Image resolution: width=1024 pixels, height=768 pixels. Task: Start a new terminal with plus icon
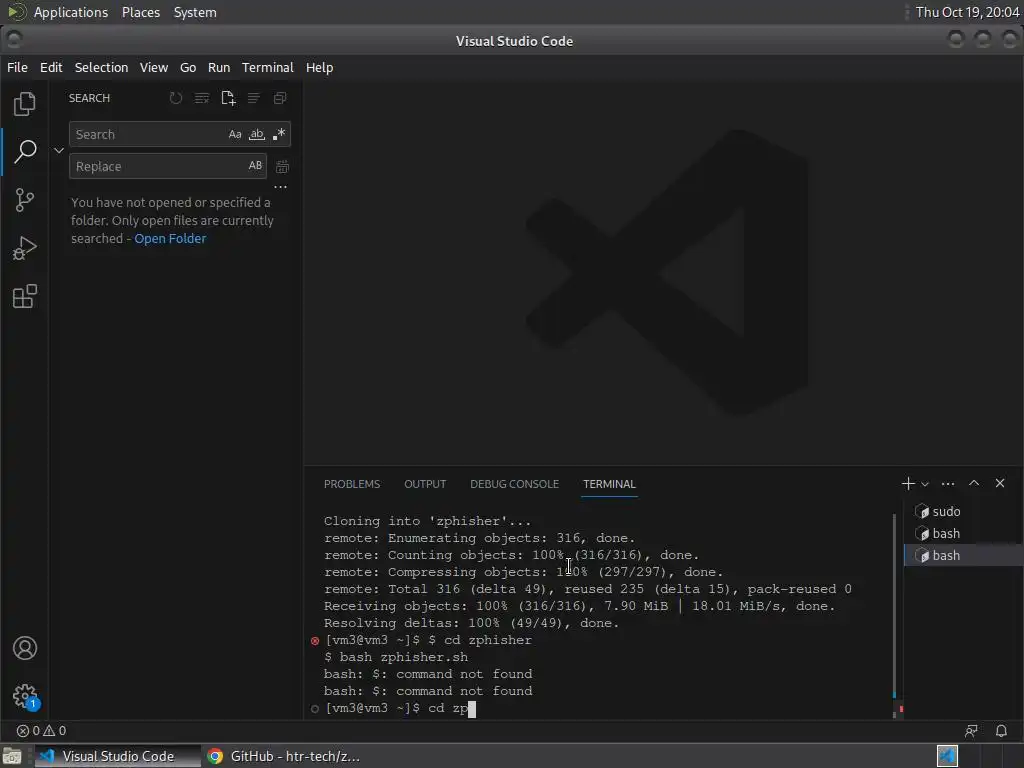[x=908, y=484]
